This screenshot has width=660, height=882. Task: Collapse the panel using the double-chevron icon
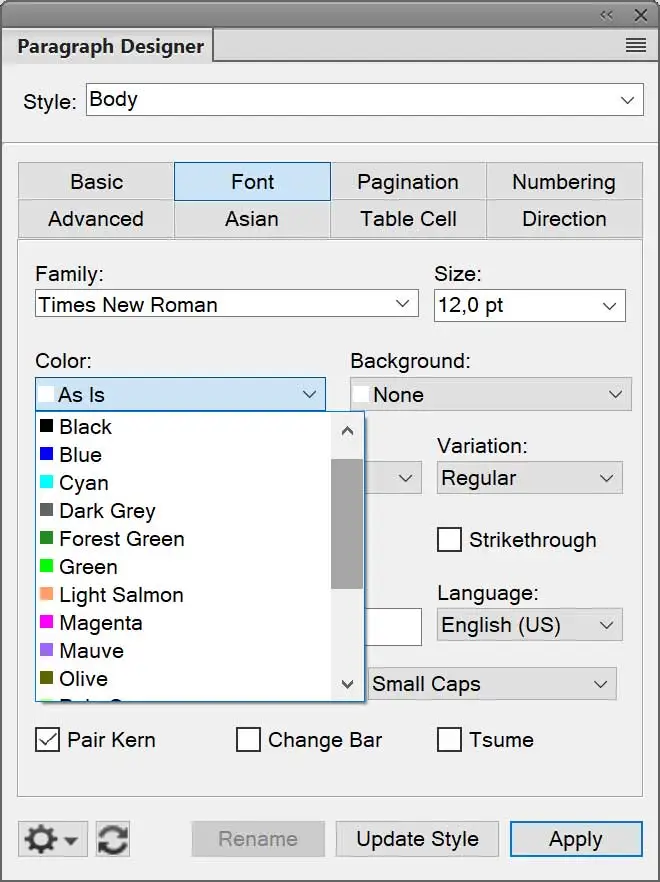coord(606,15)
